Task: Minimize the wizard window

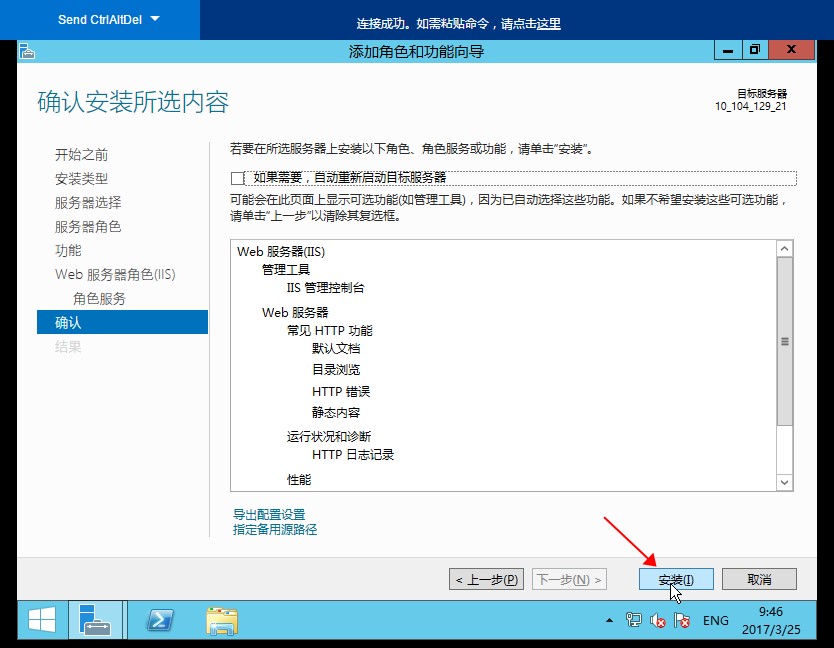Action: coord(728,51)
